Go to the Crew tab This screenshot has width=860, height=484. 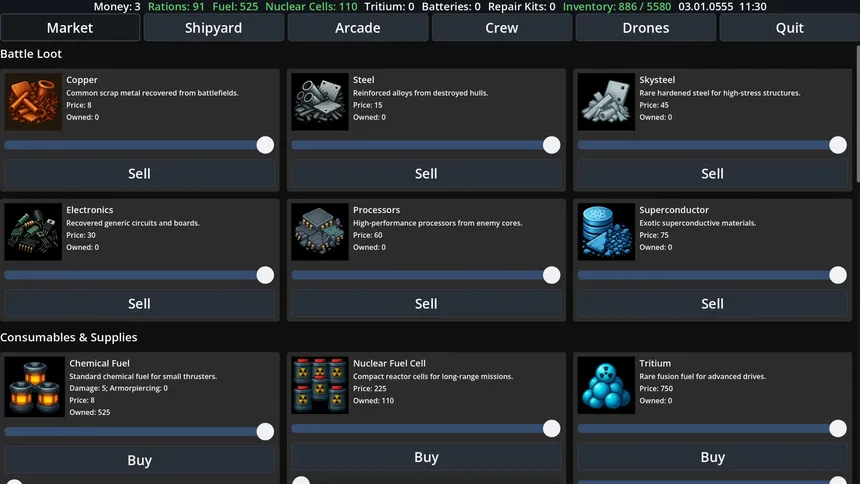[501, 28]
